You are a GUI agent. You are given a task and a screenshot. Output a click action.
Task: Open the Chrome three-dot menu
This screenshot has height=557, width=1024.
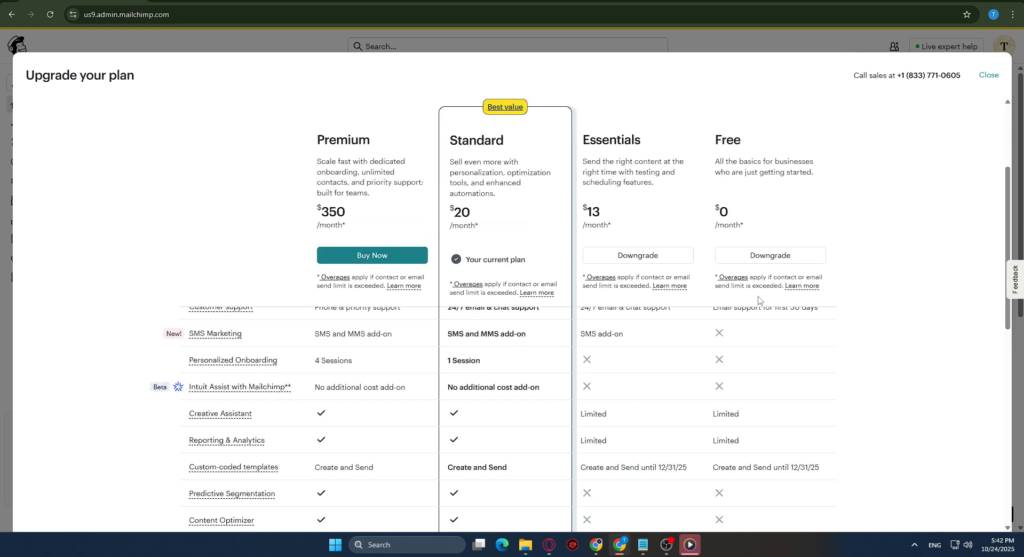point(1012,14)
